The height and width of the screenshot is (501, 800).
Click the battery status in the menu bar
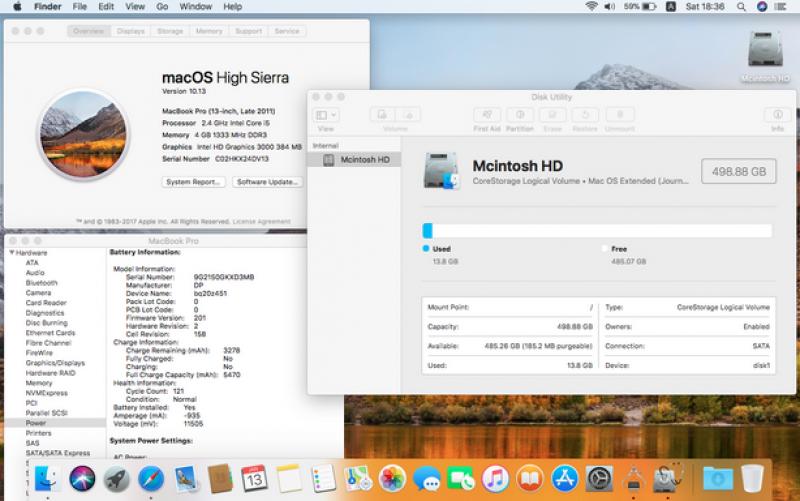click(640, 7)
